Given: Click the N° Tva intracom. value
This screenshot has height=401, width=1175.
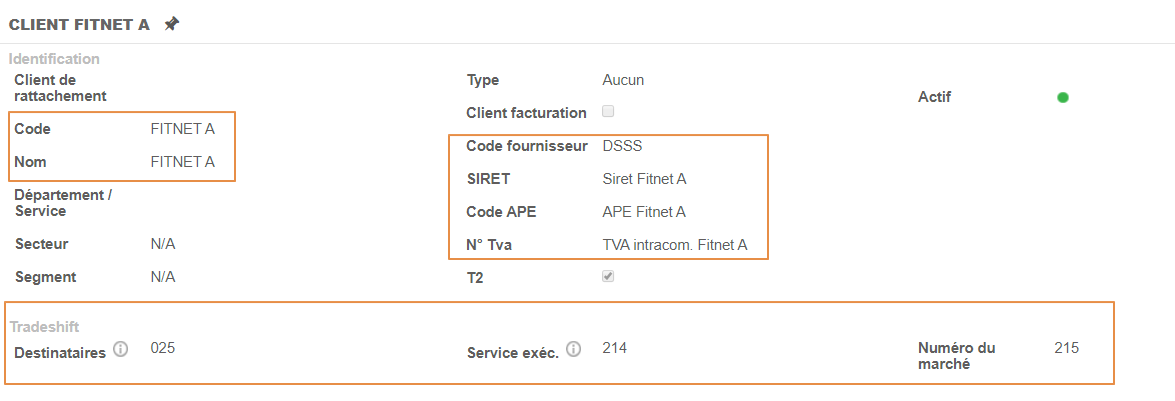Looking at the screenshot, I should click(675, 245).
